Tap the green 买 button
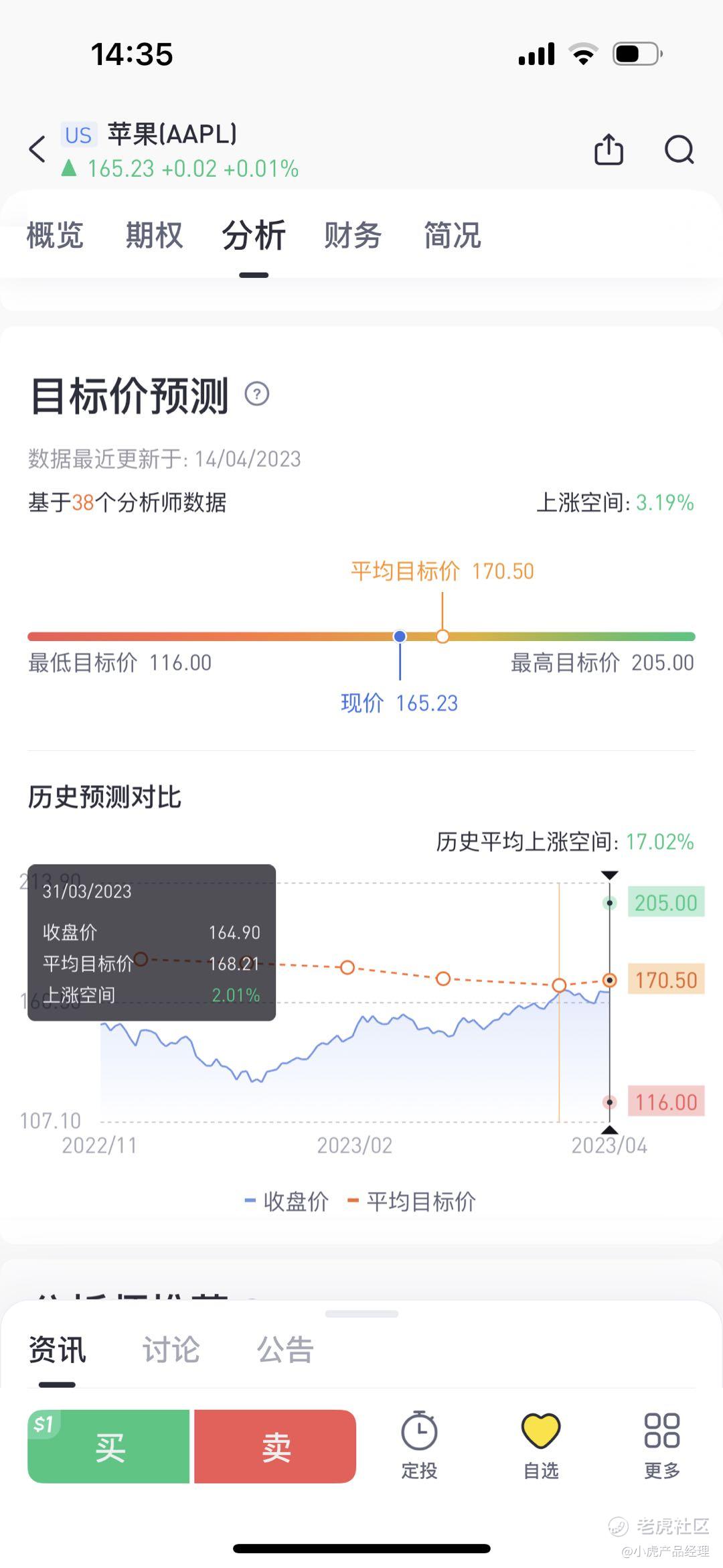 (x=108, y=1446)
